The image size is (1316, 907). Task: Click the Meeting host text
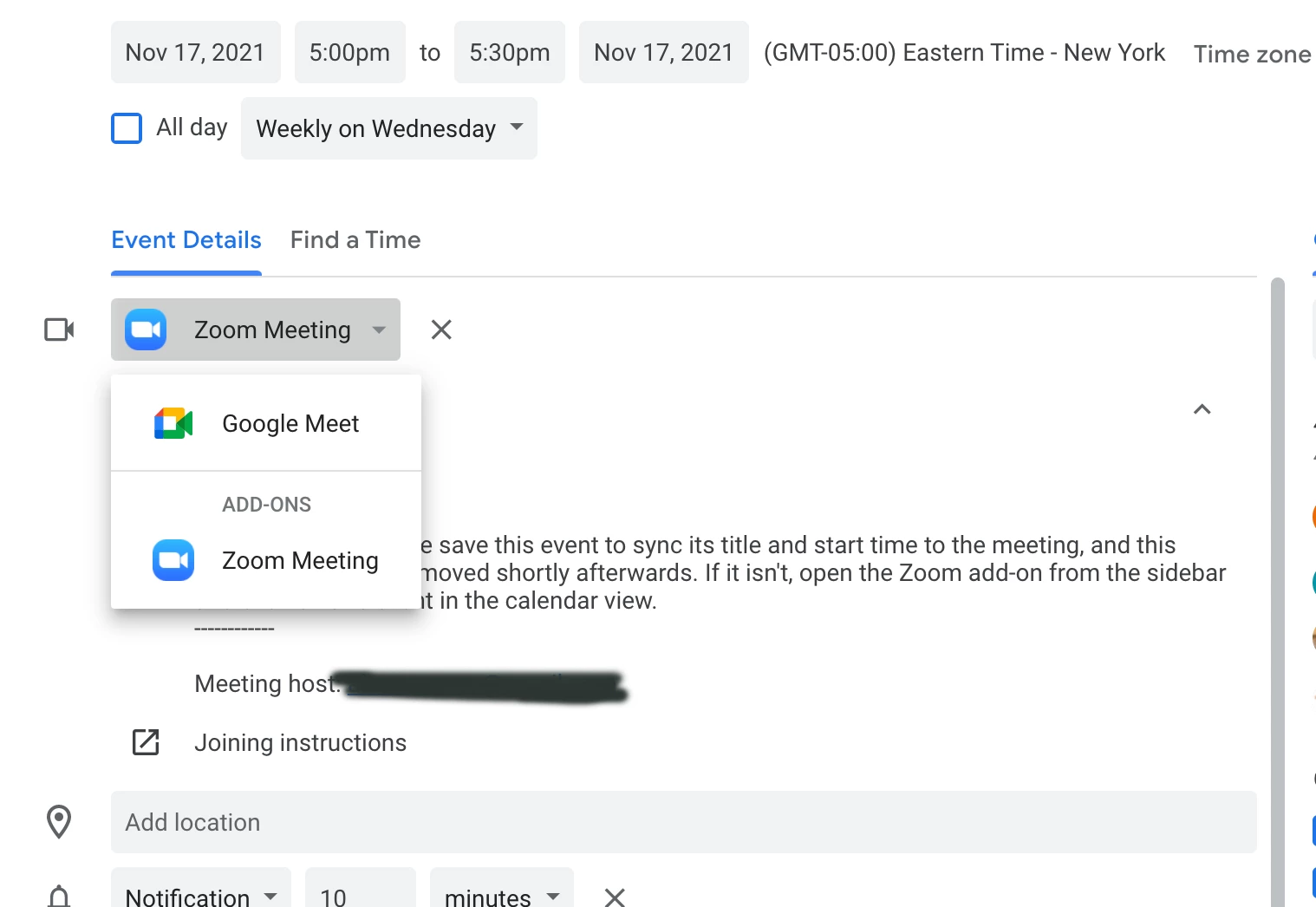click(266, 684)
